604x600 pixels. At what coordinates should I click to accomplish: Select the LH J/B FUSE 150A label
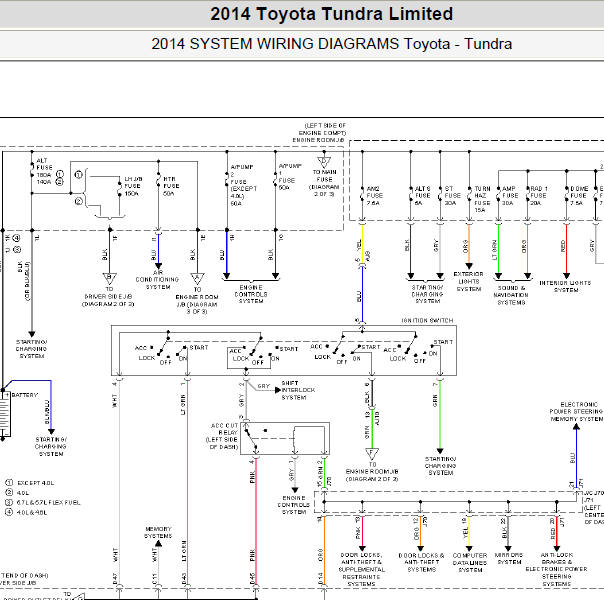click(133, 186)
